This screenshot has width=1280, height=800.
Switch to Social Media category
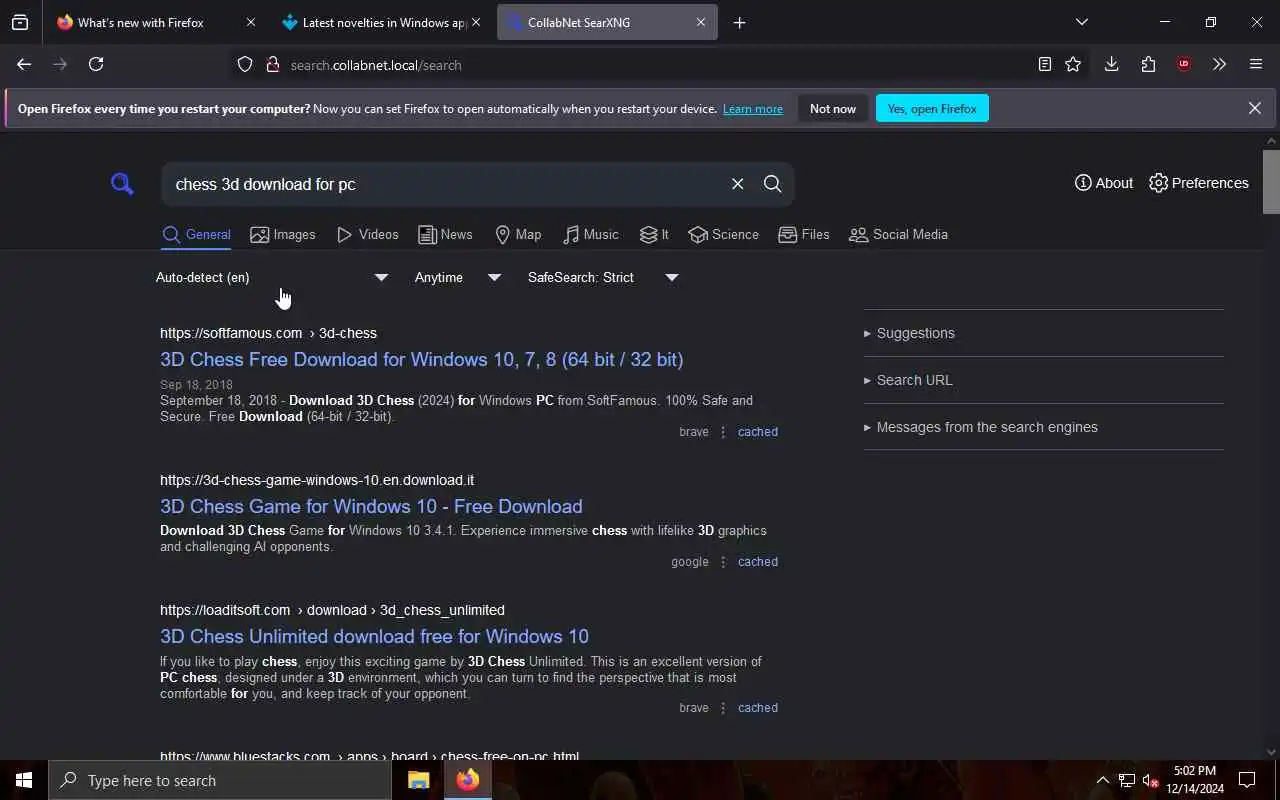click(x=898, y=235)
